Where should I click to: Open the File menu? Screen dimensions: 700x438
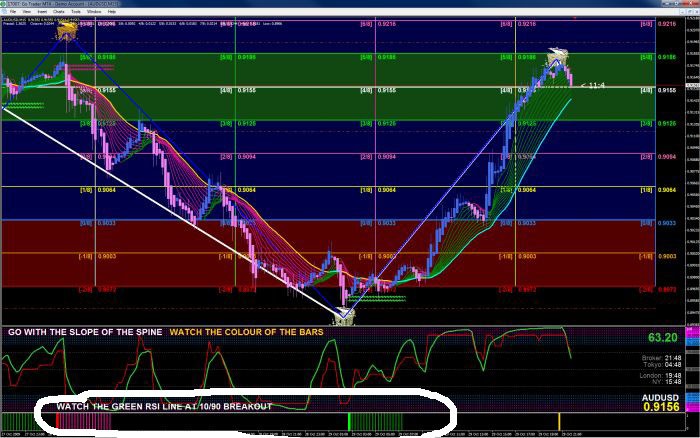(x=13, y=12)
